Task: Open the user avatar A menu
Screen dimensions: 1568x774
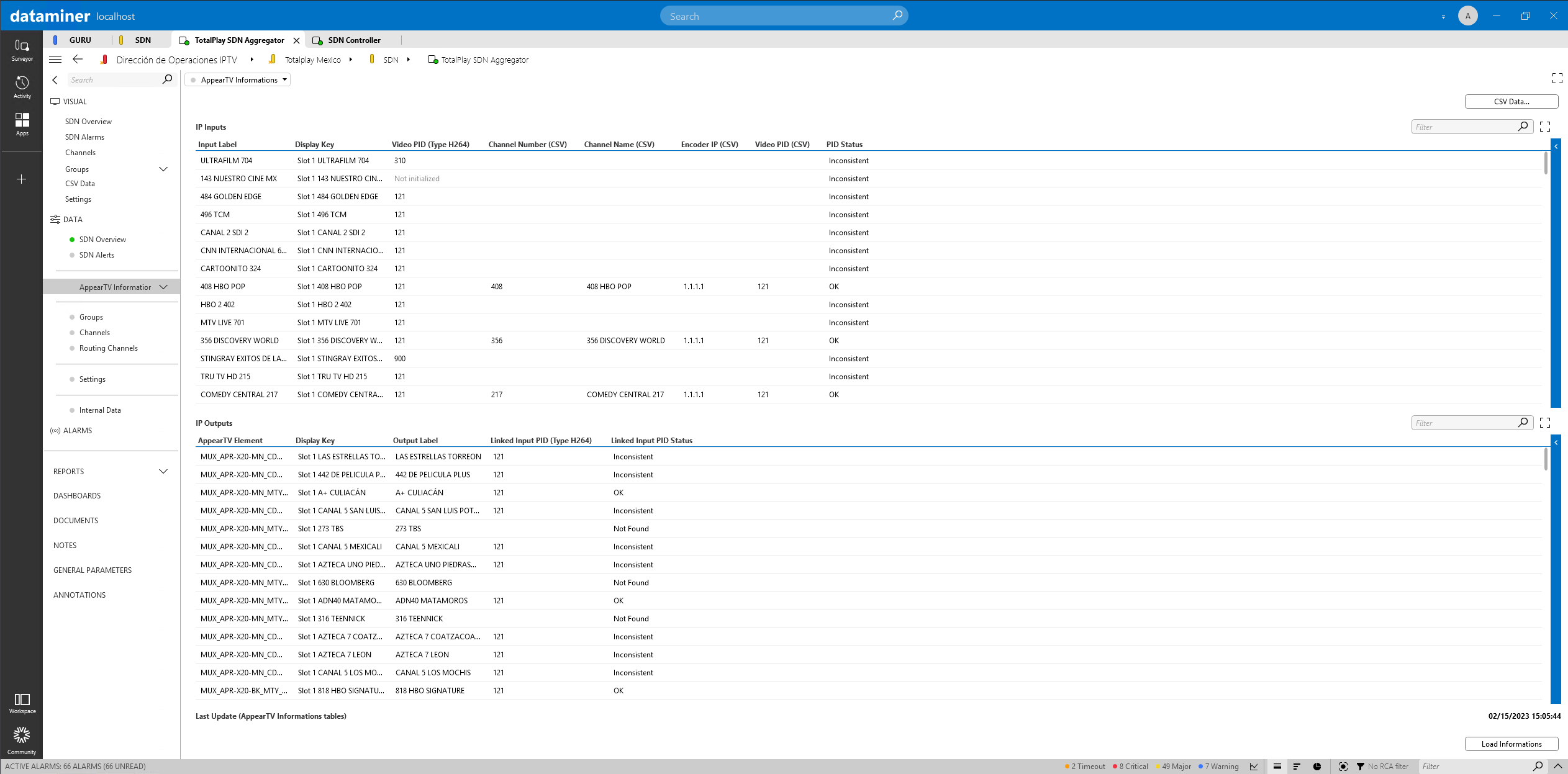Action: 1467,16
